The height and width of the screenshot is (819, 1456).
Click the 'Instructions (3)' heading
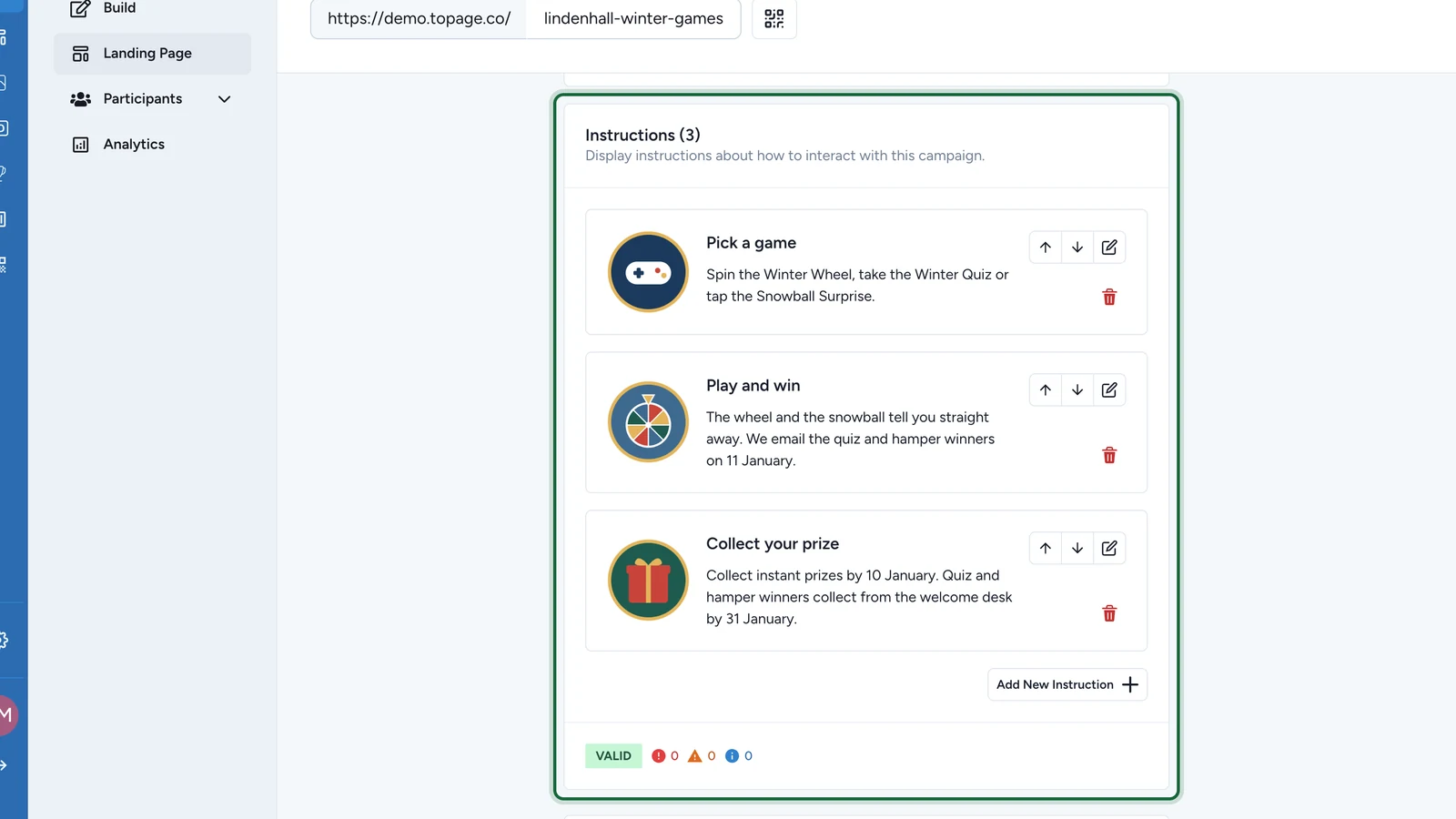click(642, 136)
